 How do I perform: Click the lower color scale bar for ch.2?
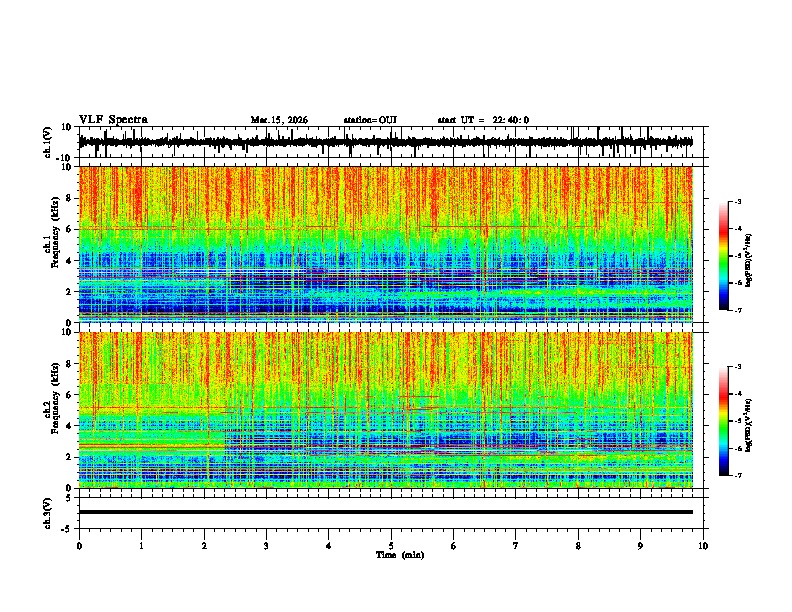(723, 421)
